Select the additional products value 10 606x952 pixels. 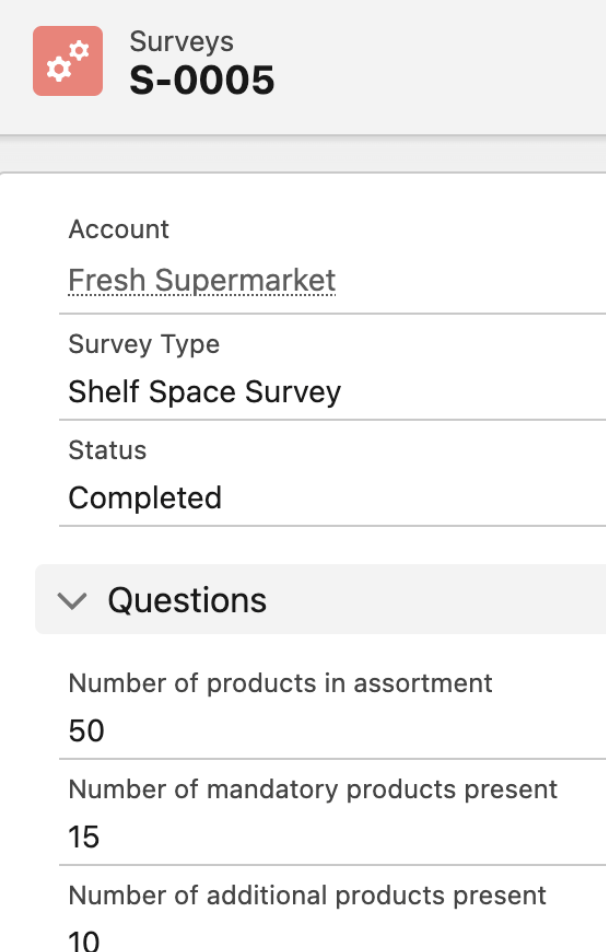click(84, 940)
